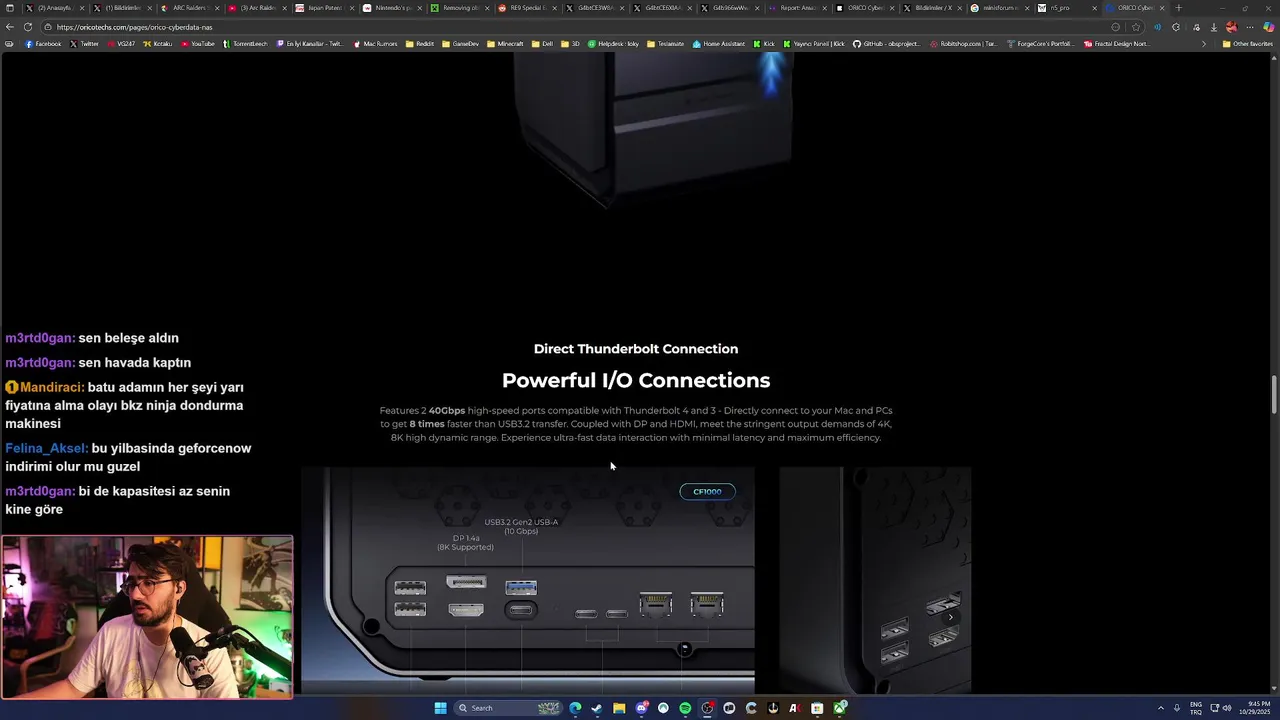1280x720 pixels.
Task: Click the Direct Thunderbolt Connection text
Action: tap(636, 349)
